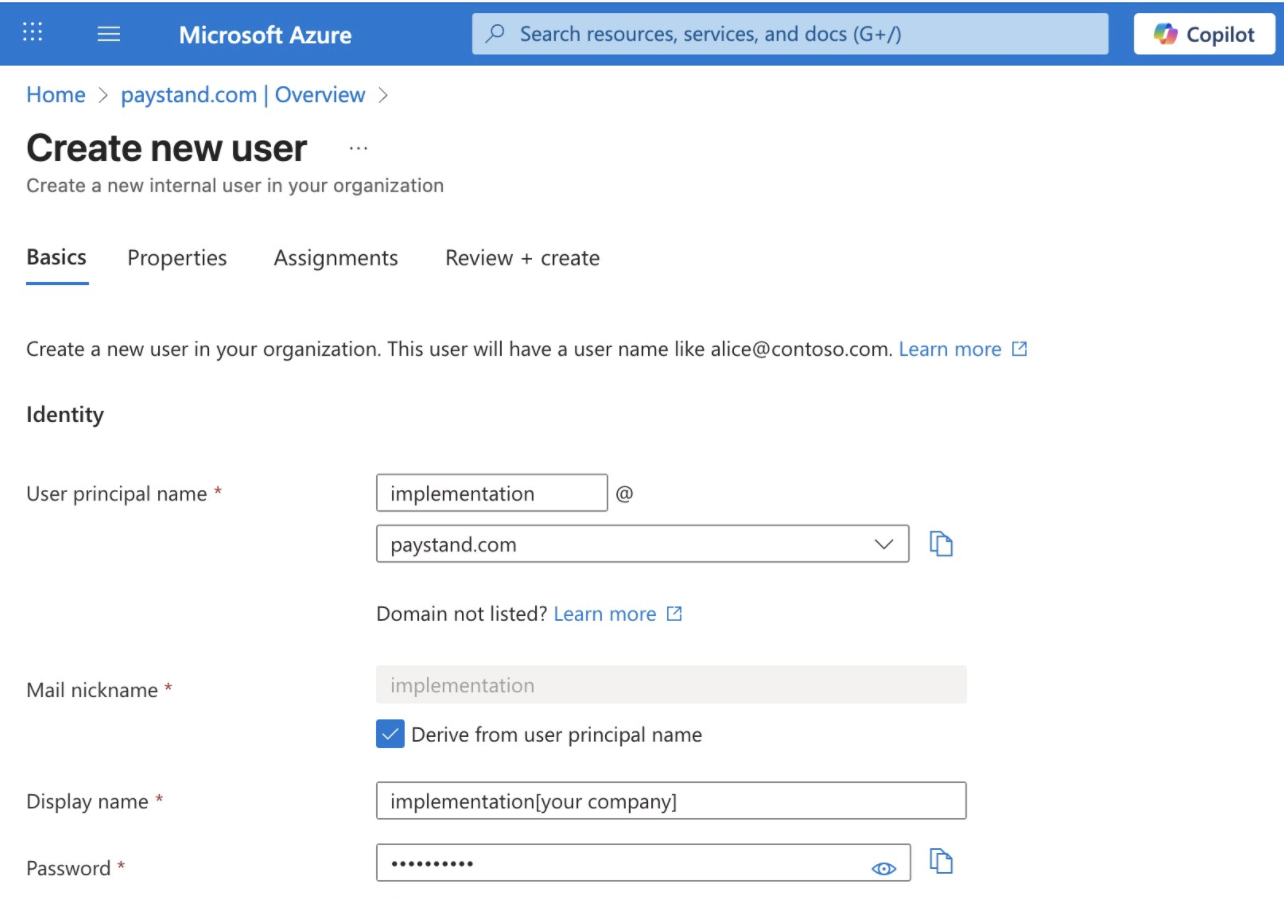Click the Home breadcrumb link
The width and height of the screenshot is (1284, 900).
(56, 95)
